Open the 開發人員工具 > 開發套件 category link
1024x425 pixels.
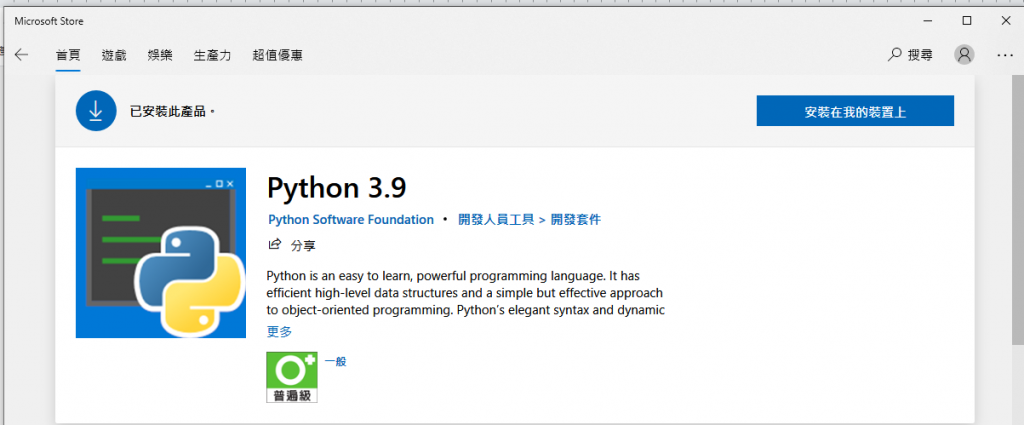coord(529,219)
